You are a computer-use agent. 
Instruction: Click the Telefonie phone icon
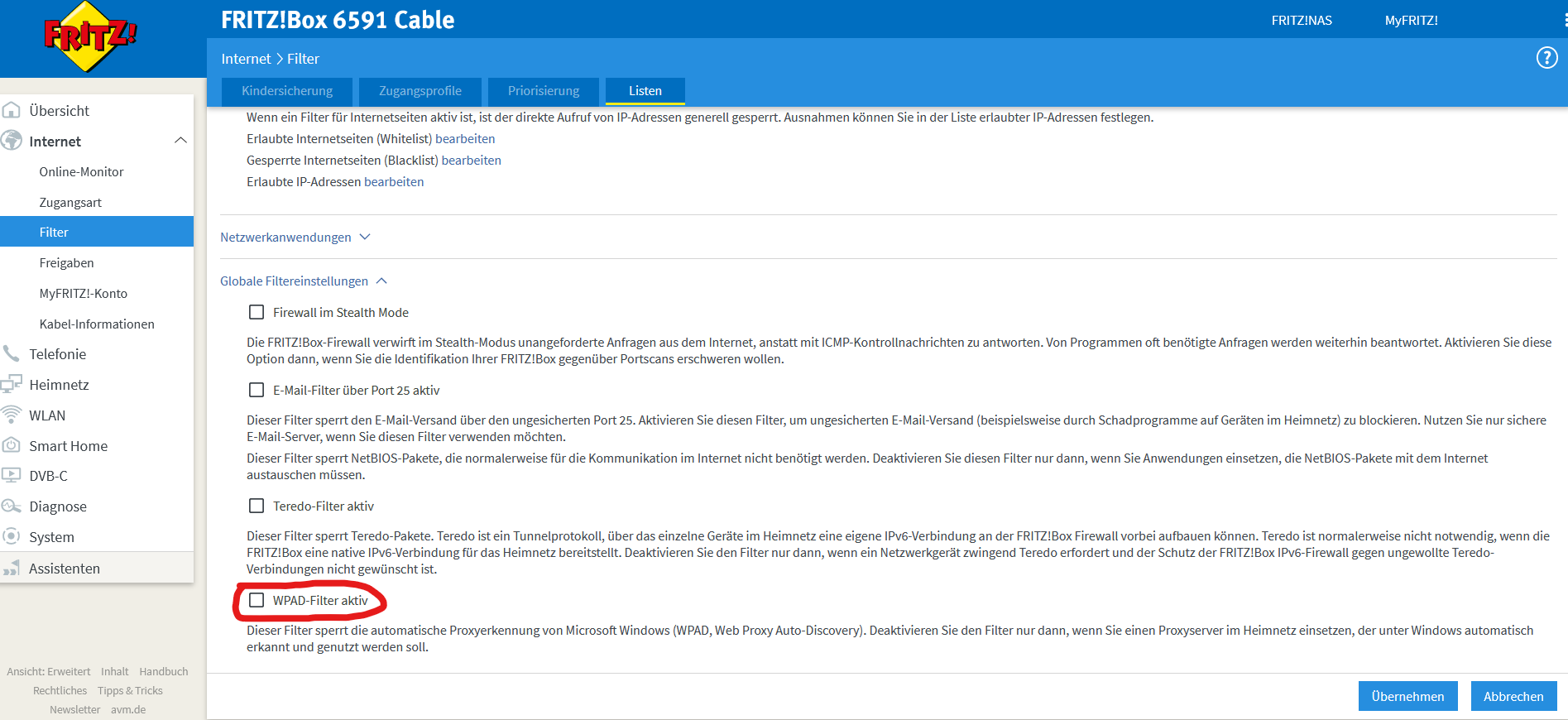click(x=12, y=353)
